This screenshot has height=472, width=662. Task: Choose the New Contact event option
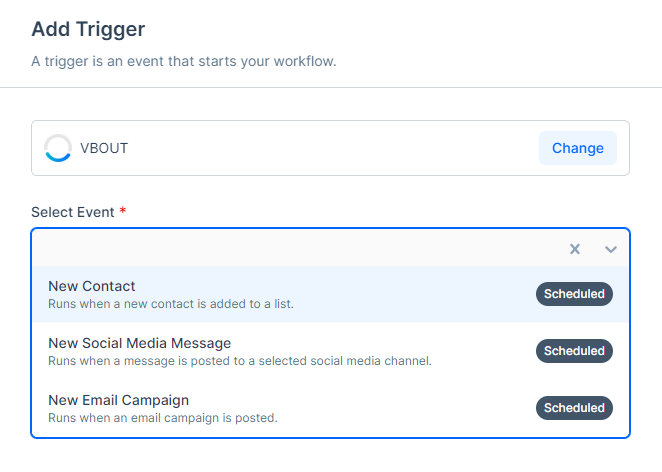point(331,294)
